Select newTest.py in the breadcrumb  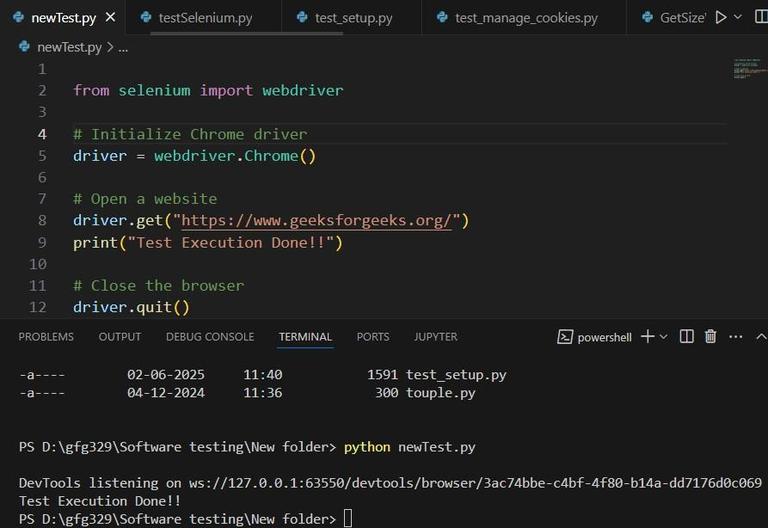[x=69, y=47]
